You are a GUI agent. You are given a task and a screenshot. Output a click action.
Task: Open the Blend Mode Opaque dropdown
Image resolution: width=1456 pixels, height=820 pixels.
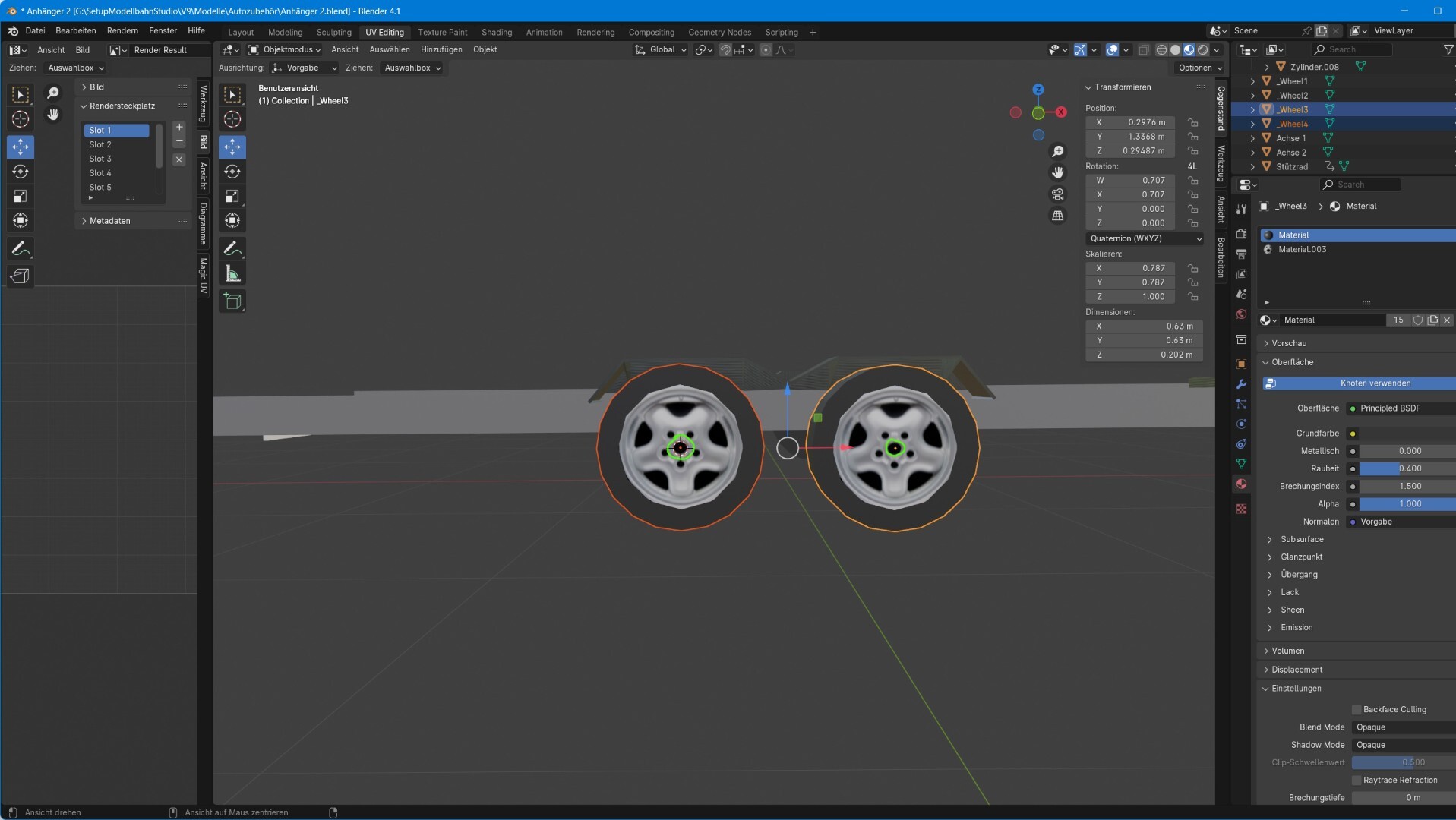pyautogui.click(x=1404, y=727)
